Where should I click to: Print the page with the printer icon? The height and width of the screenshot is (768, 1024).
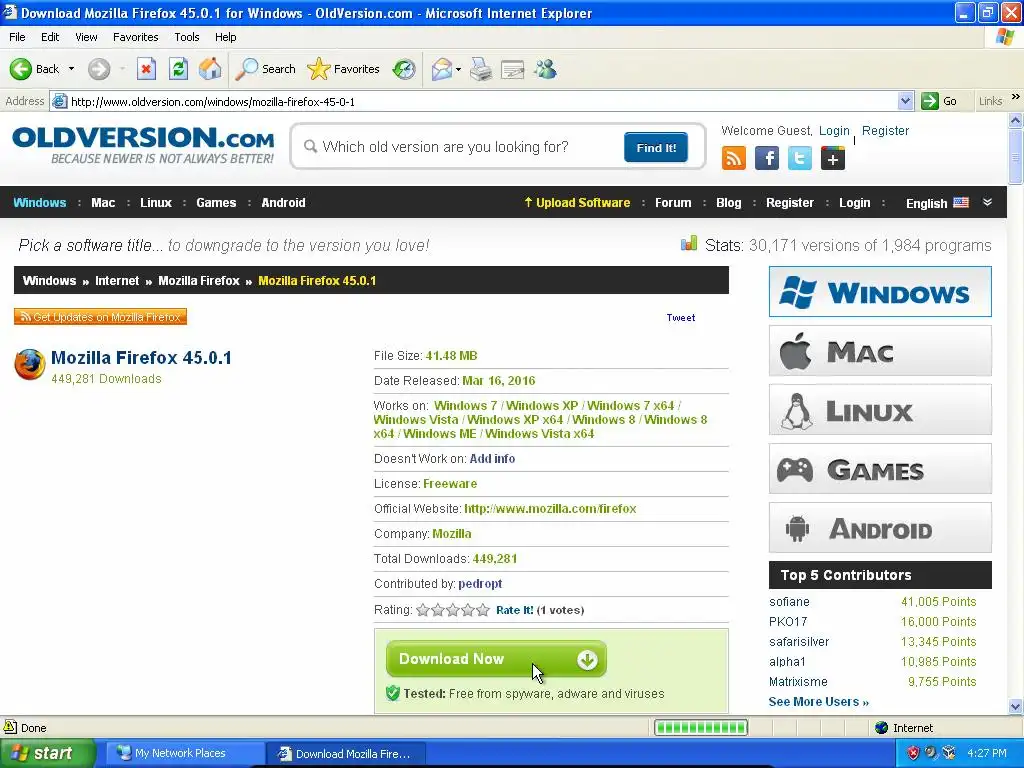tap(481, 69)
